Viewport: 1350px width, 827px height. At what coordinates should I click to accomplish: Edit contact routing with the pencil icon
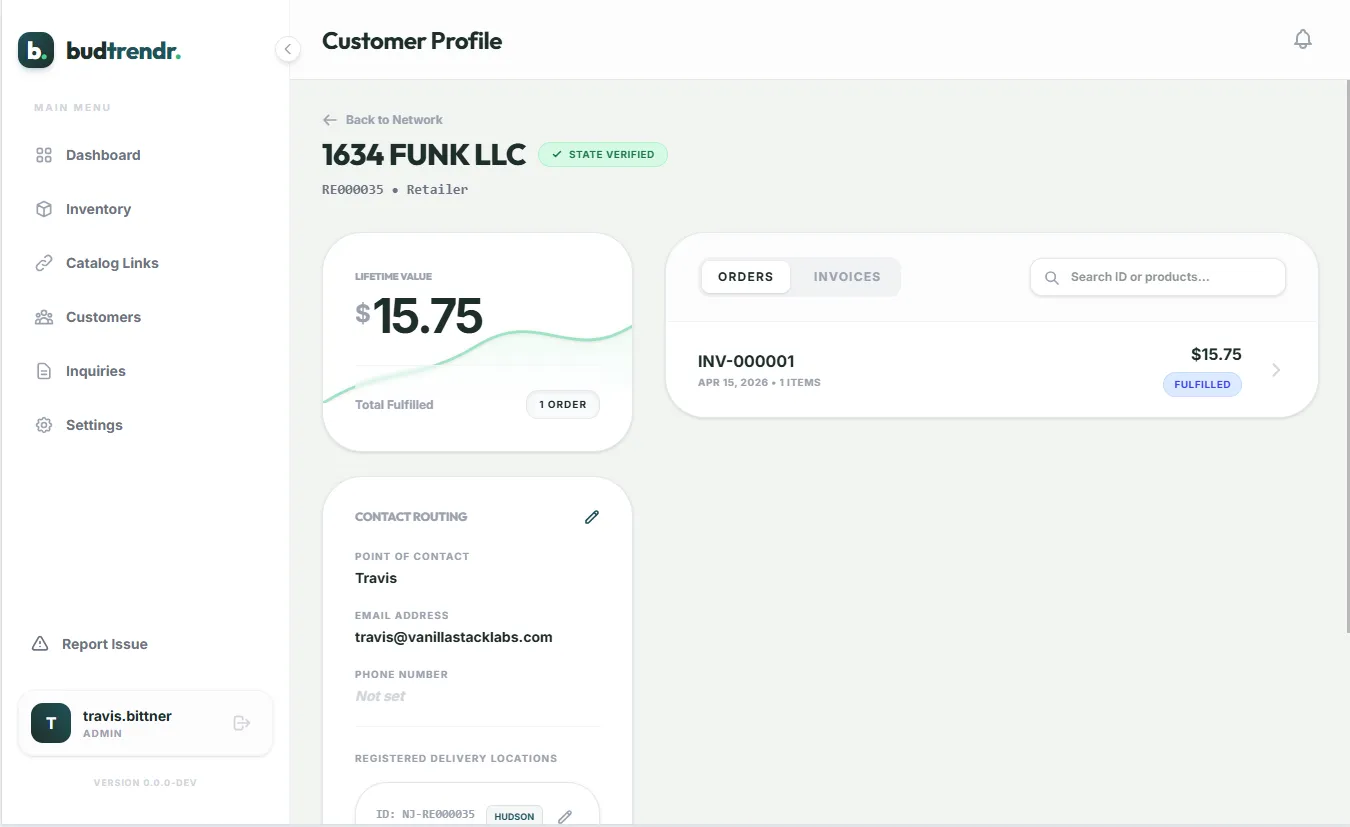pos(592,517)
